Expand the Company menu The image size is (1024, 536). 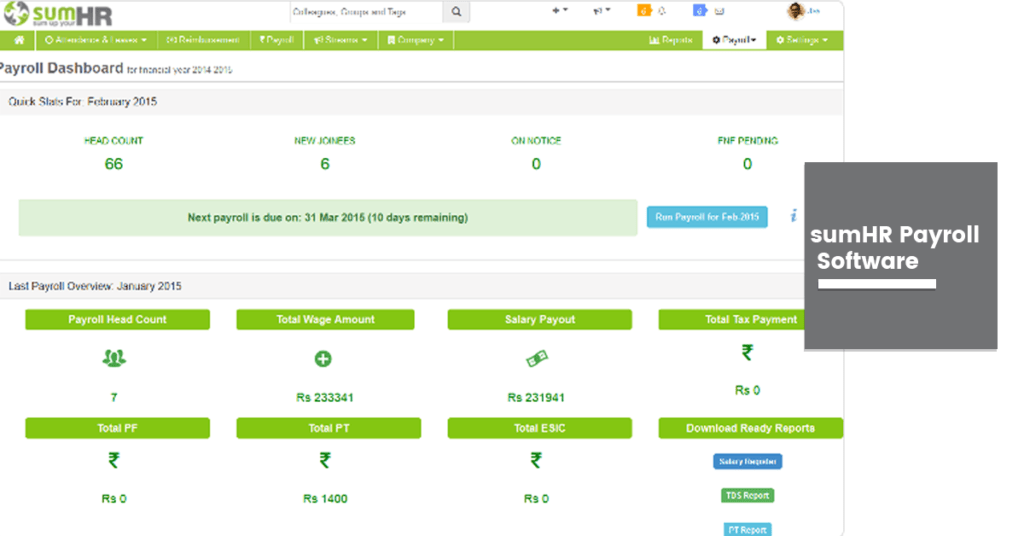(x=415, y=40)
